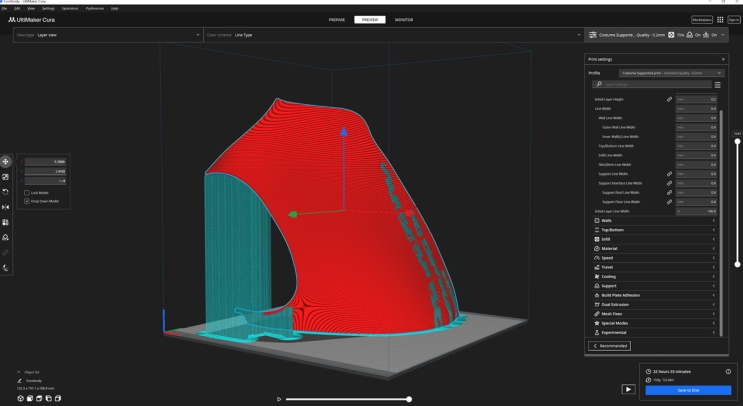
Task: Select the Rotate tool
Action: pyautogui.click(x=7, y=191)
